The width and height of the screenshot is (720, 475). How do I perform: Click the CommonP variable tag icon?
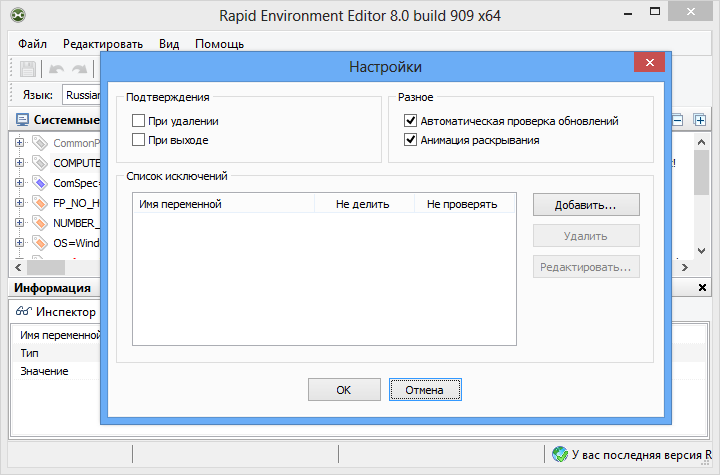point(40,143)
